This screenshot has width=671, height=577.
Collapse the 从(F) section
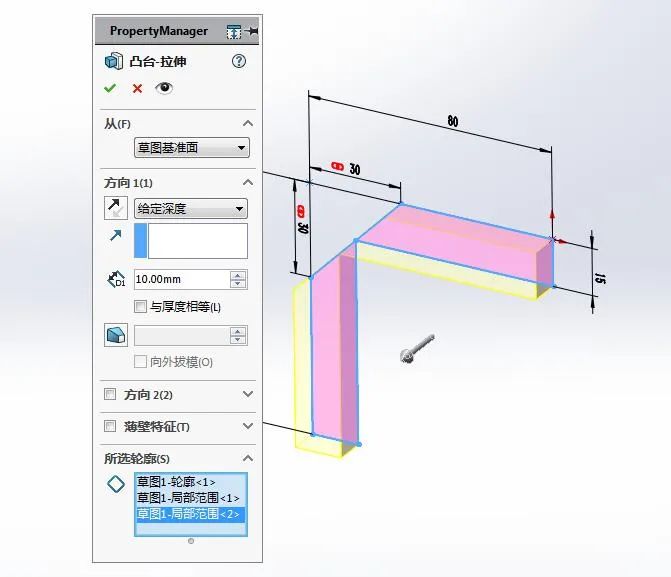pos(248,123)
